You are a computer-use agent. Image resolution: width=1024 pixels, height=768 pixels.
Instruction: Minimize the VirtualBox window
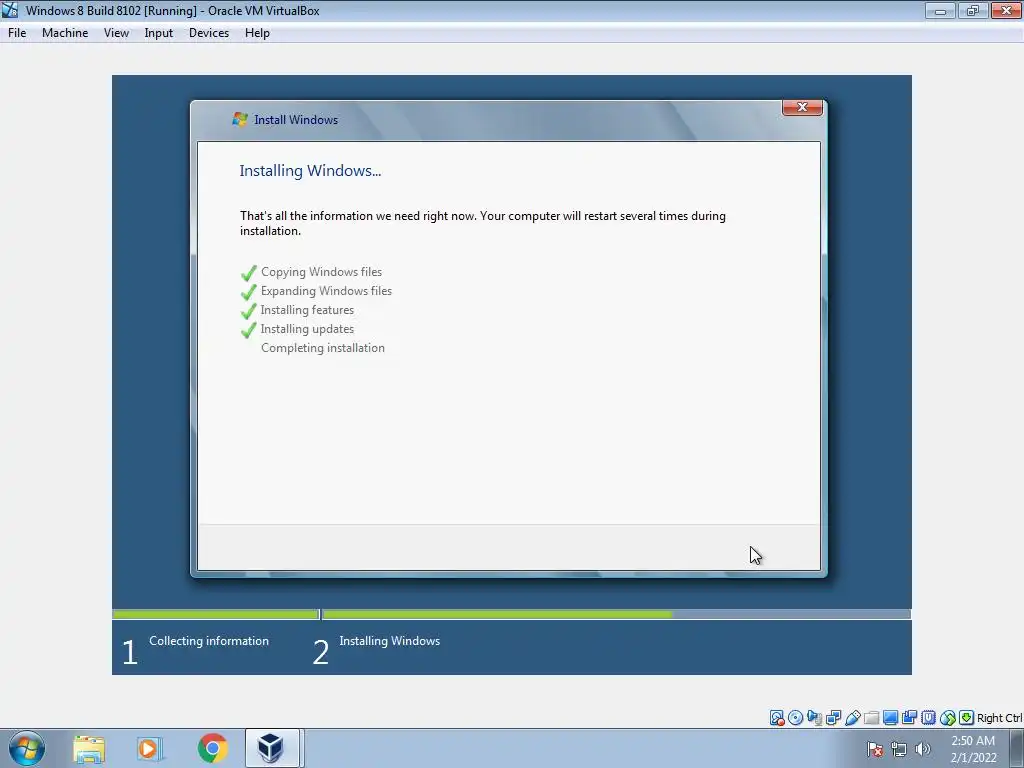click(940, 10)
